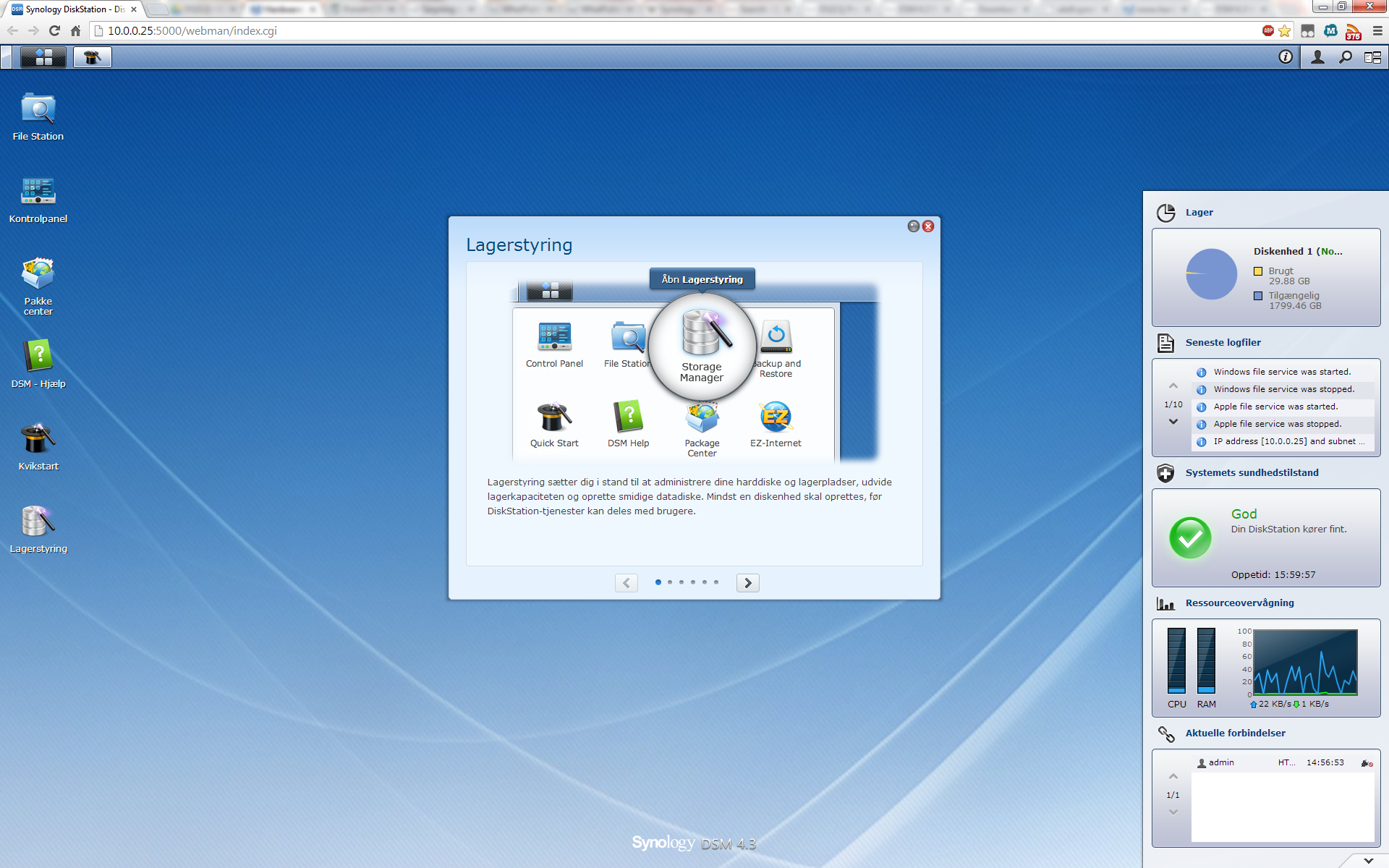Click the RAM usage bar
Viewport: 1389px width, 868px height.
click(1207, 661)
